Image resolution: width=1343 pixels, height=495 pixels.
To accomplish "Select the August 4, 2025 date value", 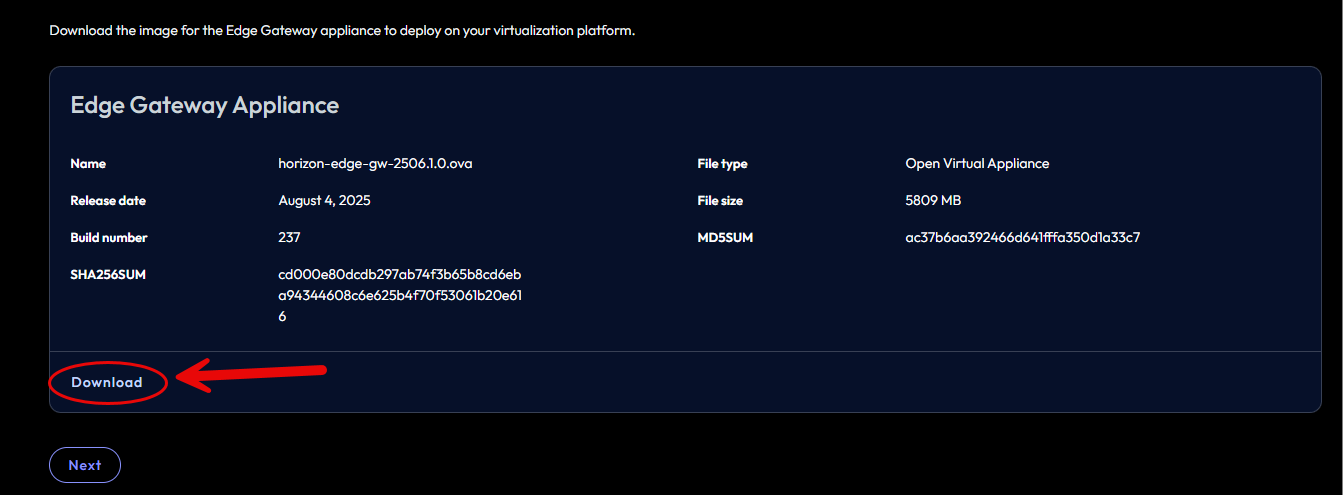I will 324,200.
